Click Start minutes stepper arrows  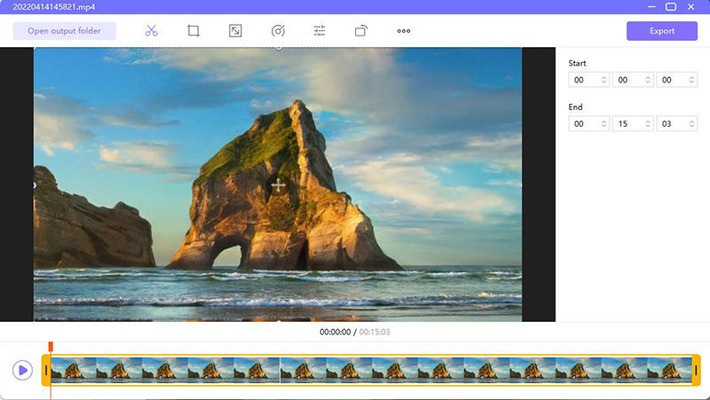pyautogui.click(x=646, y=80)
